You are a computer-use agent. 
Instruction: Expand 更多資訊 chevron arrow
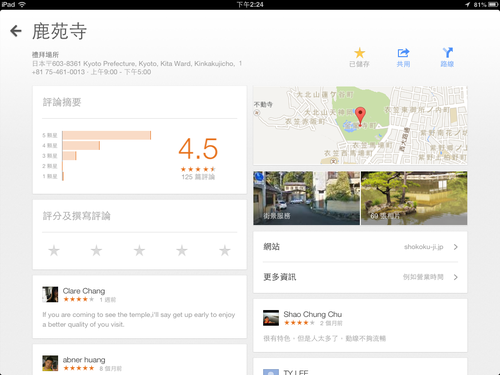[456, 277]
